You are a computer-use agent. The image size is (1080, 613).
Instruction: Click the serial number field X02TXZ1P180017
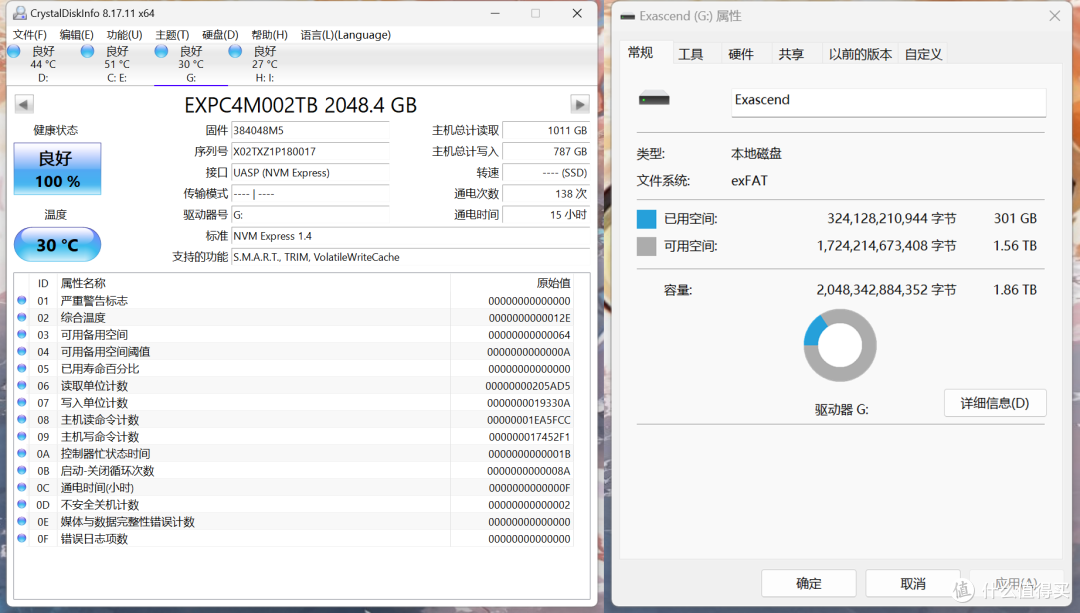(310, 152)
